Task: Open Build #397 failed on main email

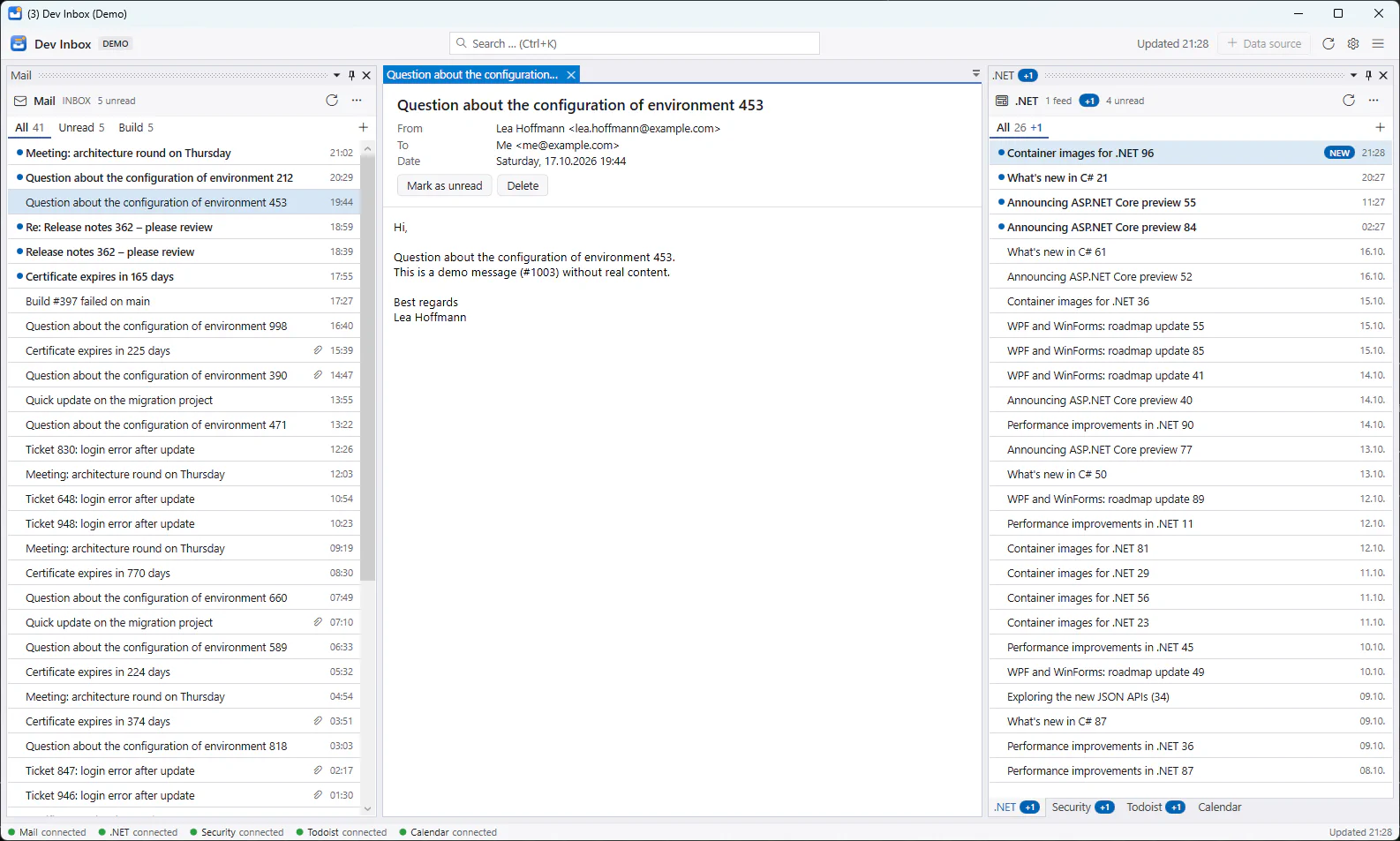Action: [184, 301]
